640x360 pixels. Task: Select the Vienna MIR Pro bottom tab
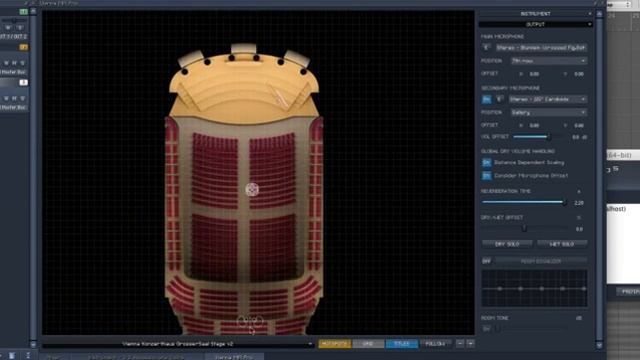pos(234,357)
